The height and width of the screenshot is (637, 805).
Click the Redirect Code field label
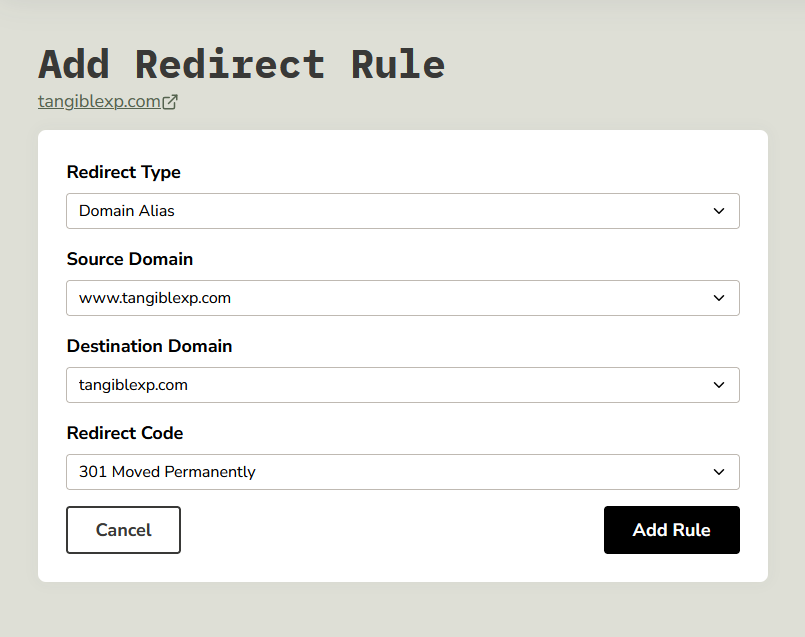(x=125, y=433)
